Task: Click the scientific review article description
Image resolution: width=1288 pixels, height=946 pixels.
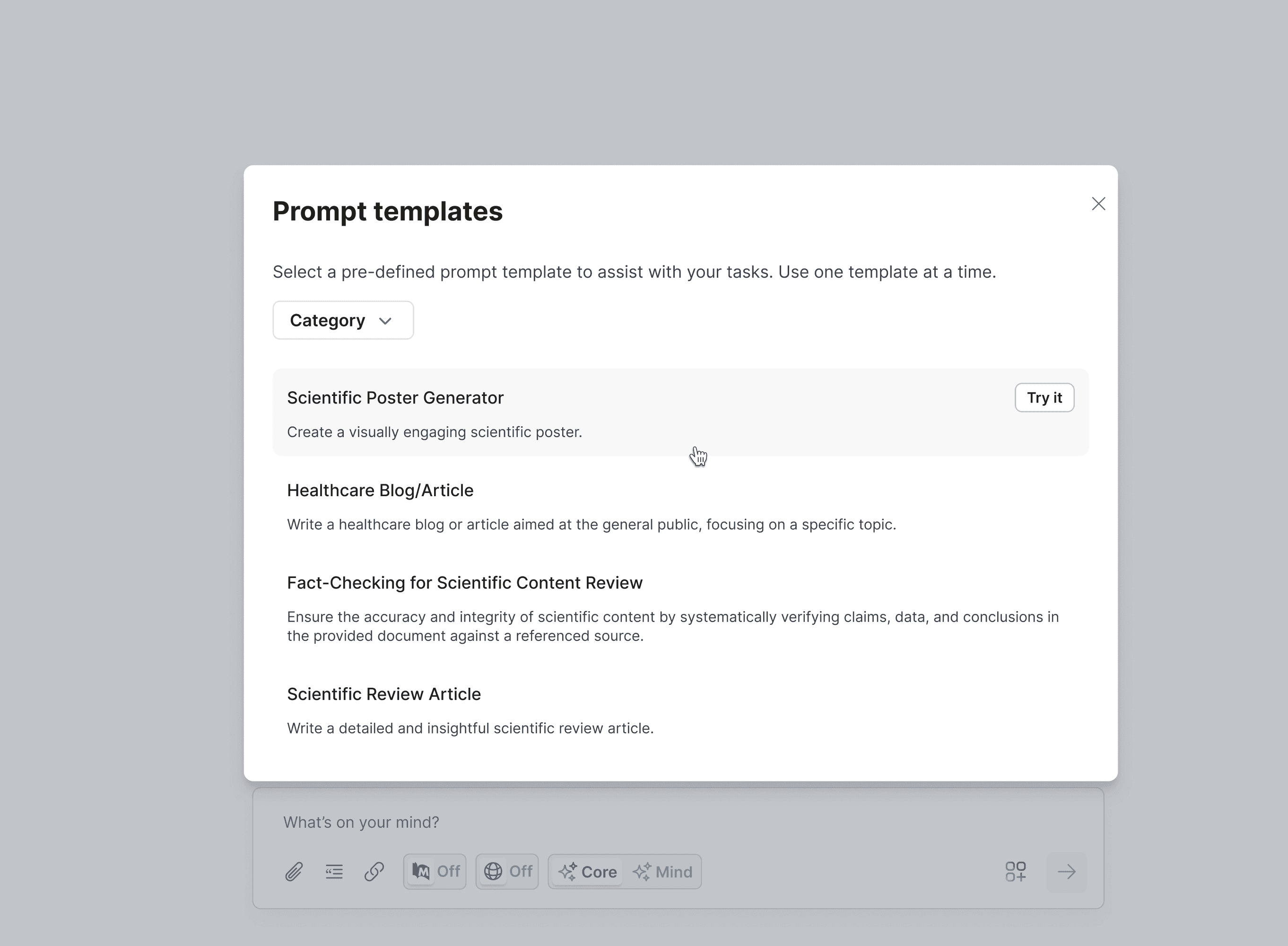Action: click(470, 728)
